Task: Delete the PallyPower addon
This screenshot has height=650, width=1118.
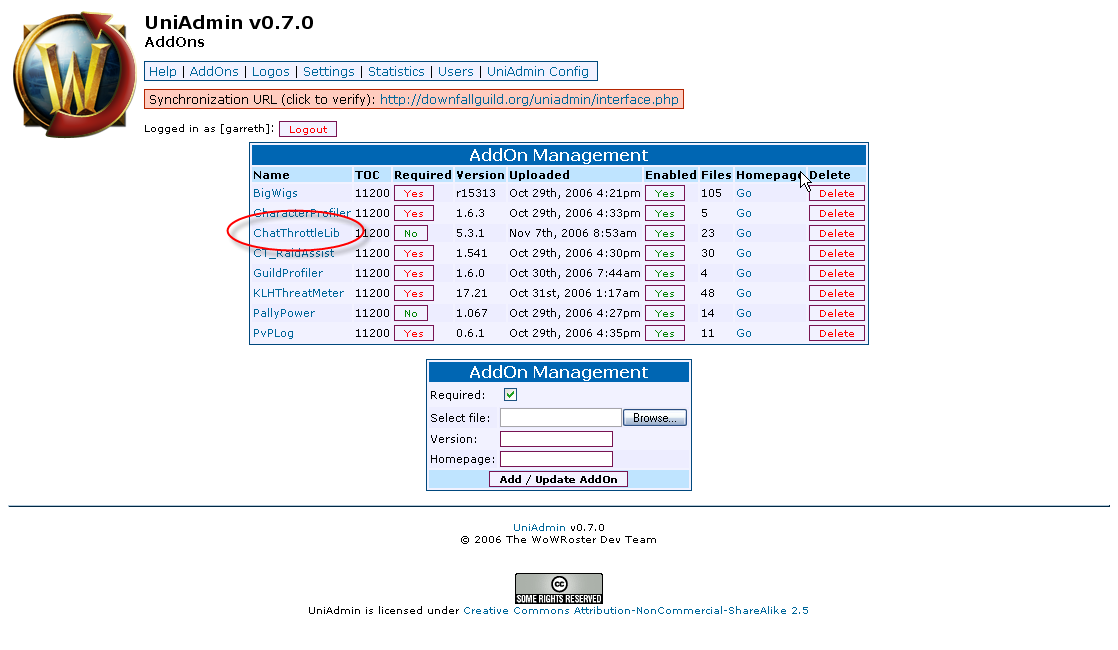Action: (x=836, y=313)
